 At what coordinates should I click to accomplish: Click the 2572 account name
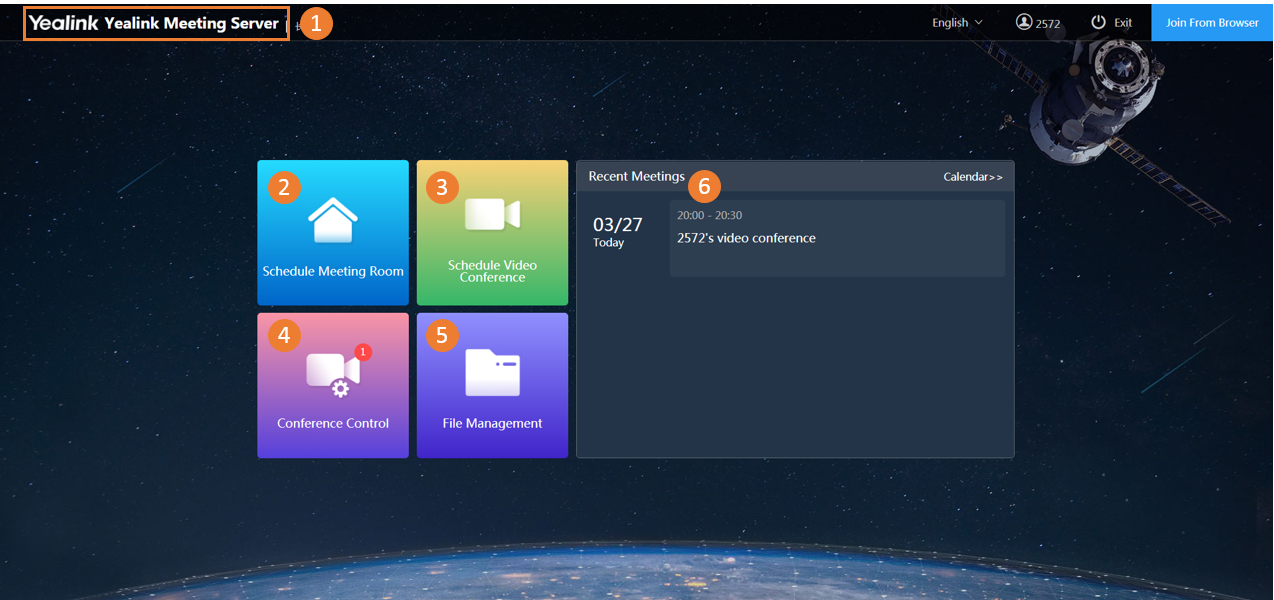tap(1048, 23)
